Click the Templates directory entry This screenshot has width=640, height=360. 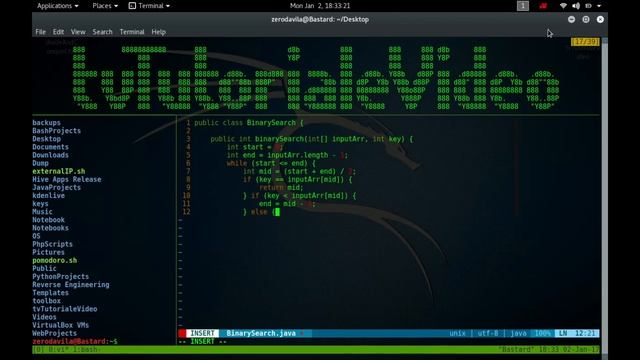pyautogui.click(x=50, y=293)
